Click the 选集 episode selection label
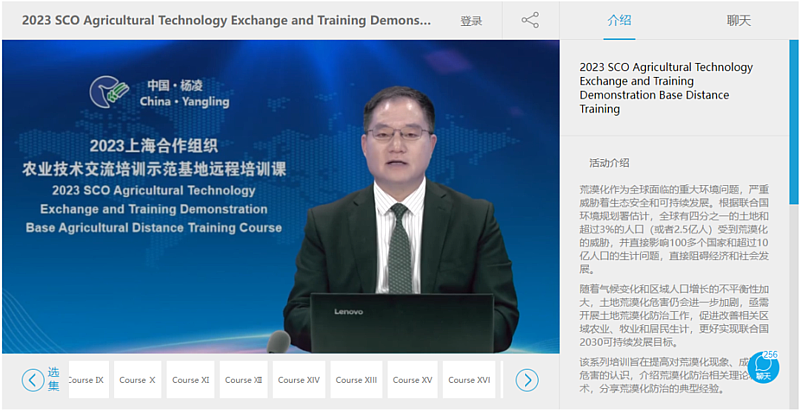Image resolution: width=800 pixels, height=414 pixels. point(54,380)
